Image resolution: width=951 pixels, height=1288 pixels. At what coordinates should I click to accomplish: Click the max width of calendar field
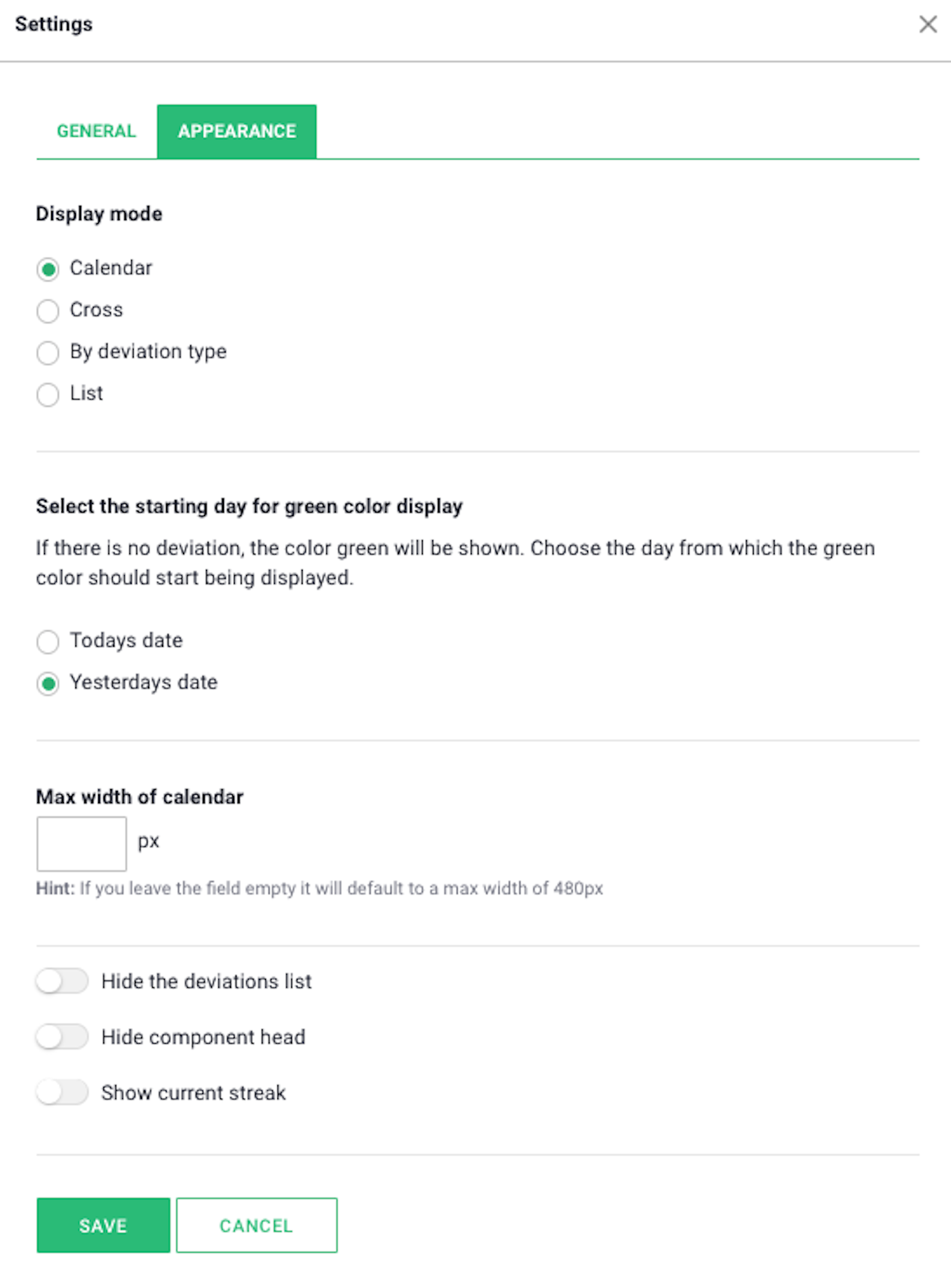[82, 843]
